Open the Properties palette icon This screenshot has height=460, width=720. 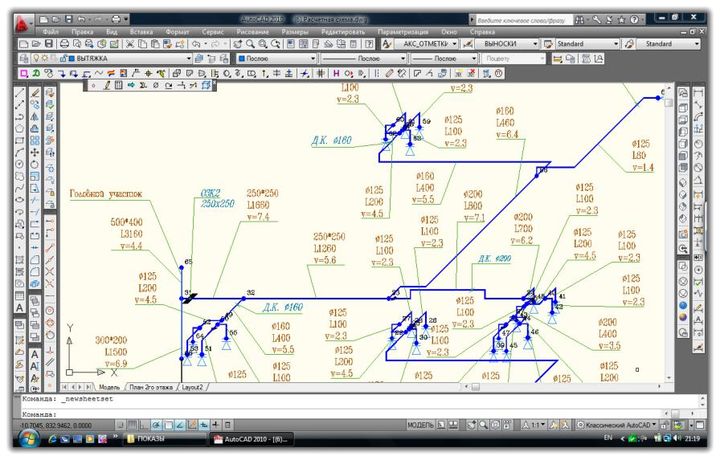point(291,44)
